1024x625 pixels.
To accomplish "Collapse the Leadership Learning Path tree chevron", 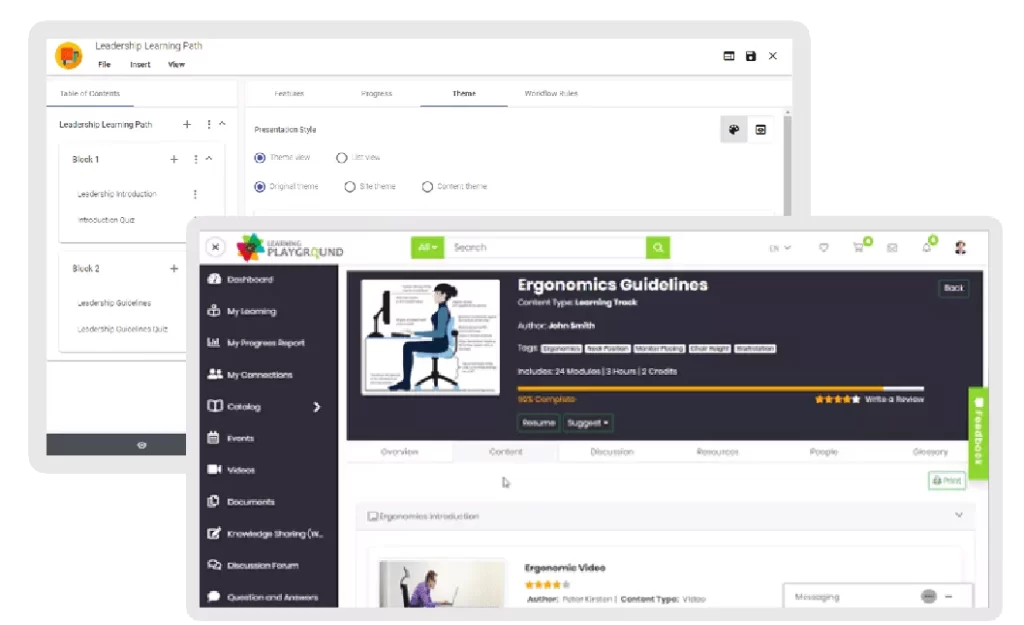I will tap(222, 123).
